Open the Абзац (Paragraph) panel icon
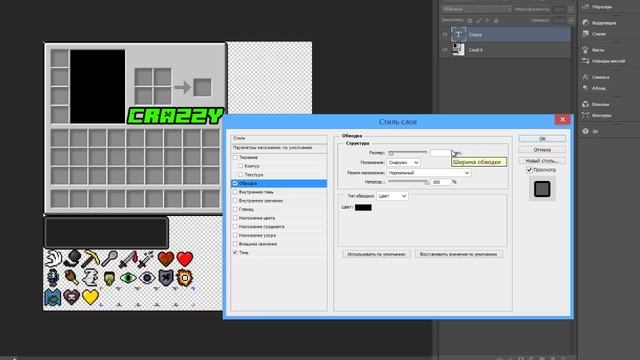640x360 pixels. (586, 88)
